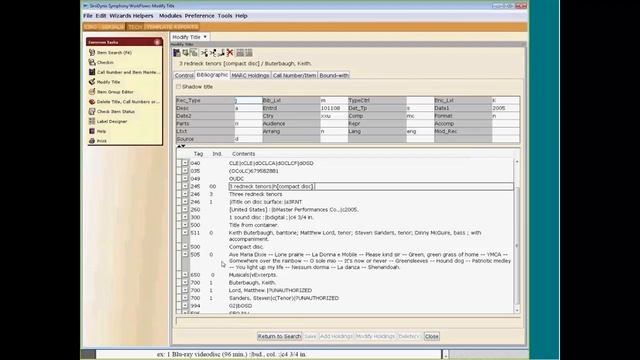Switch to the Bound-with tab
Viewport: 640px width, 360px height.
click(334, 76)
